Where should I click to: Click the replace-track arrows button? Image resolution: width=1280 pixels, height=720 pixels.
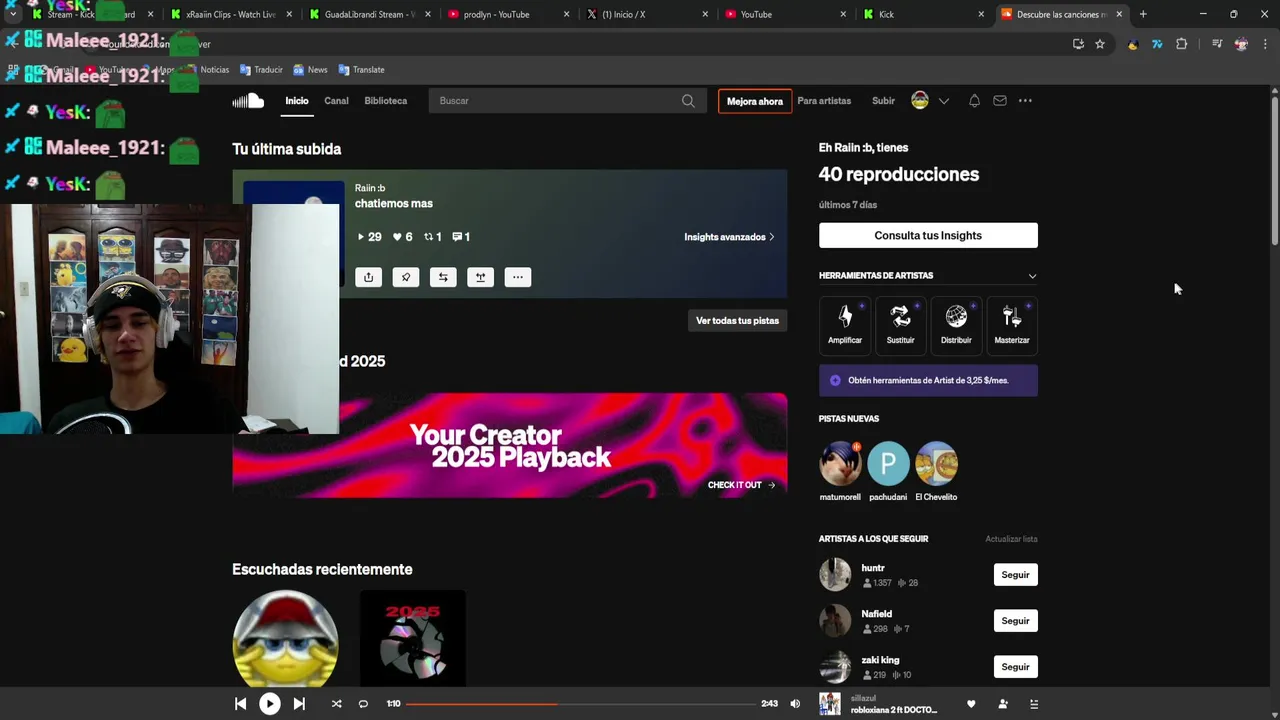click(x=443, y=277)
